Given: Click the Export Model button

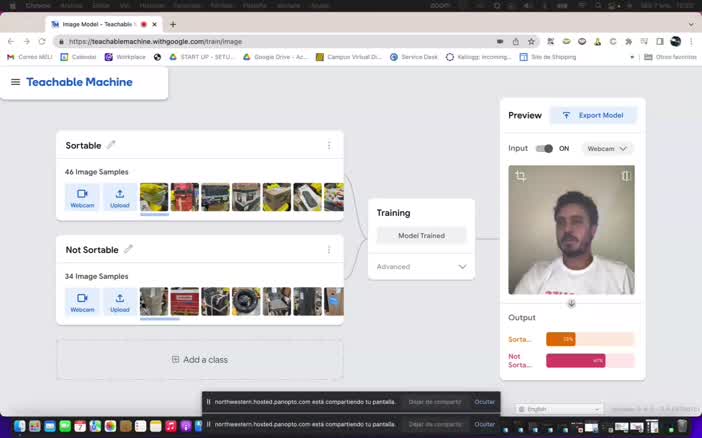Looking at the screenshot, I should click(x=593, y=115).
